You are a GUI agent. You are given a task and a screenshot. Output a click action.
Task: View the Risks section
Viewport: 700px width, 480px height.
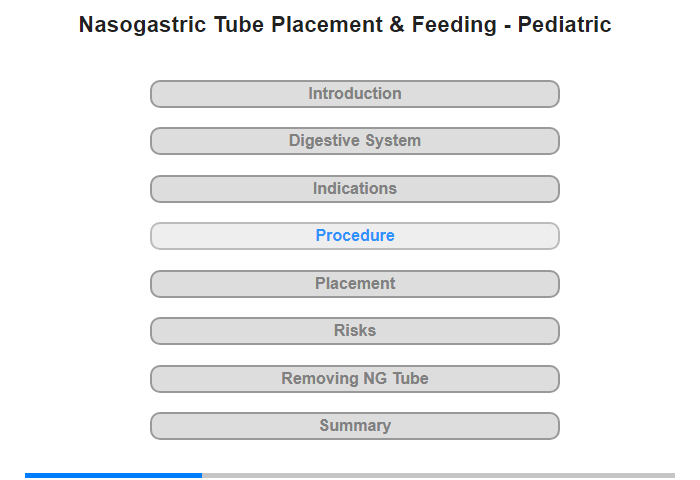[354, 331]
